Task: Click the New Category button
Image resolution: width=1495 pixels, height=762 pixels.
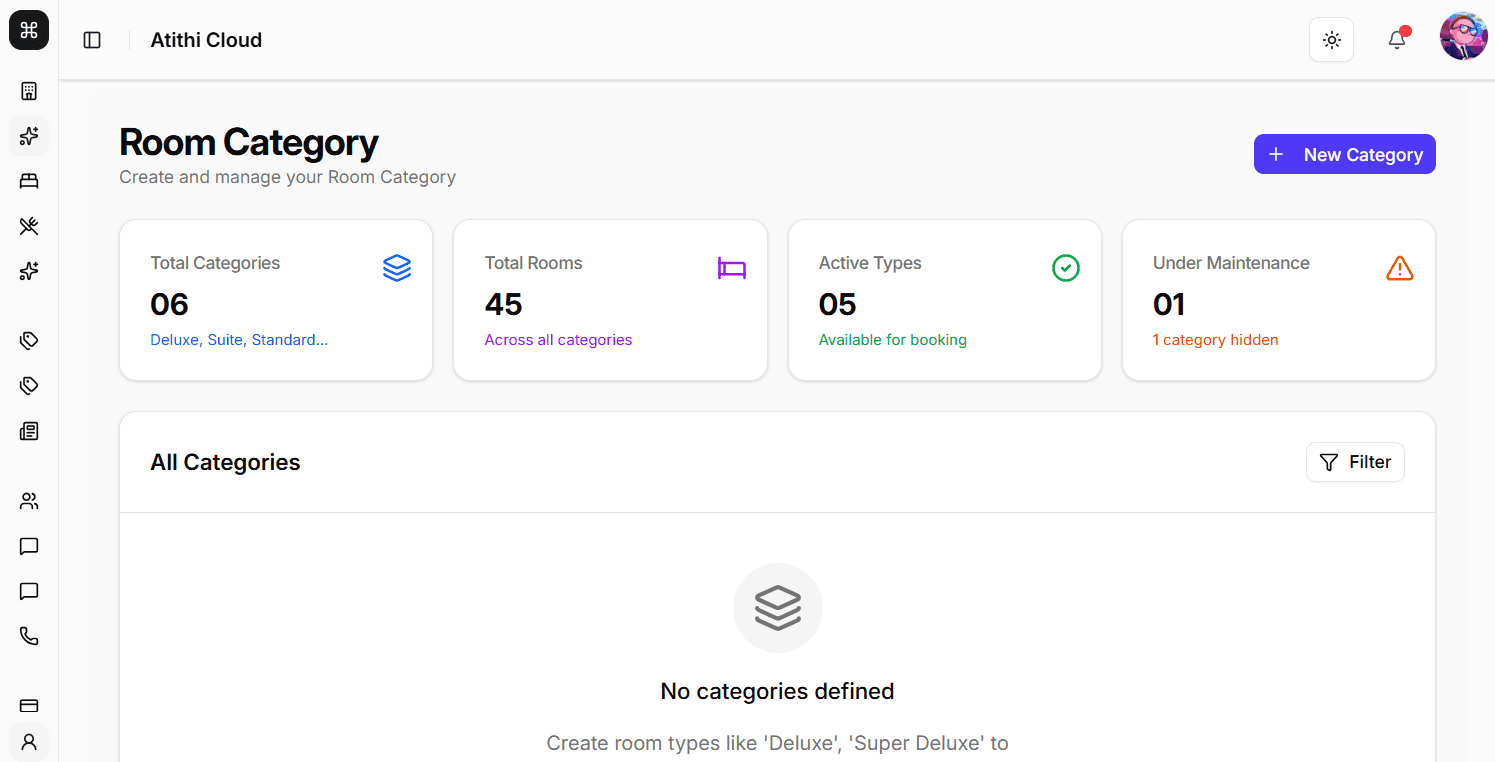Action: (x=1344, y=154)
